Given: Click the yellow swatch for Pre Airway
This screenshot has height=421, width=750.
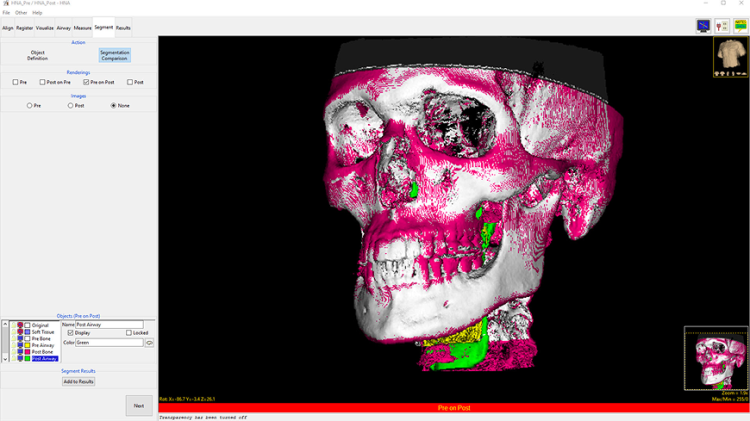Looking at the screenshot, I should click(27, 345).
